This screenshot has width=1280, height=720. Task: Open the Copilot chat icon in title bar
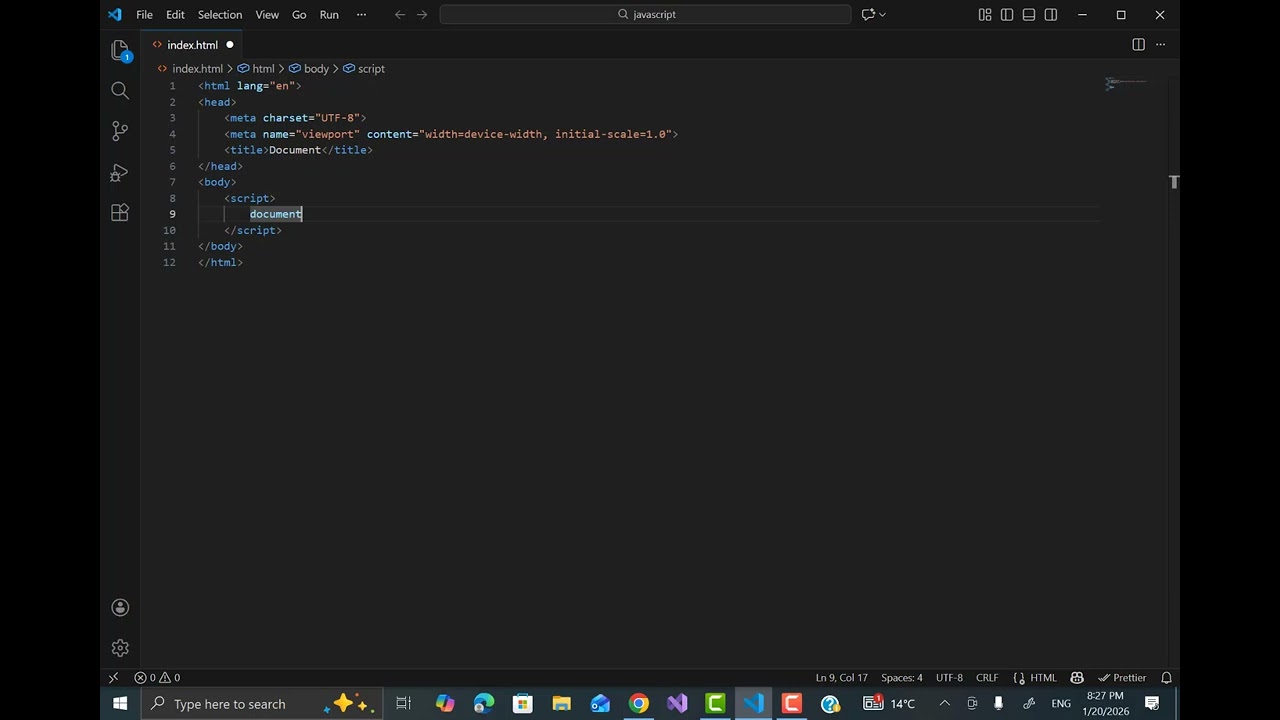coord(868,15)
